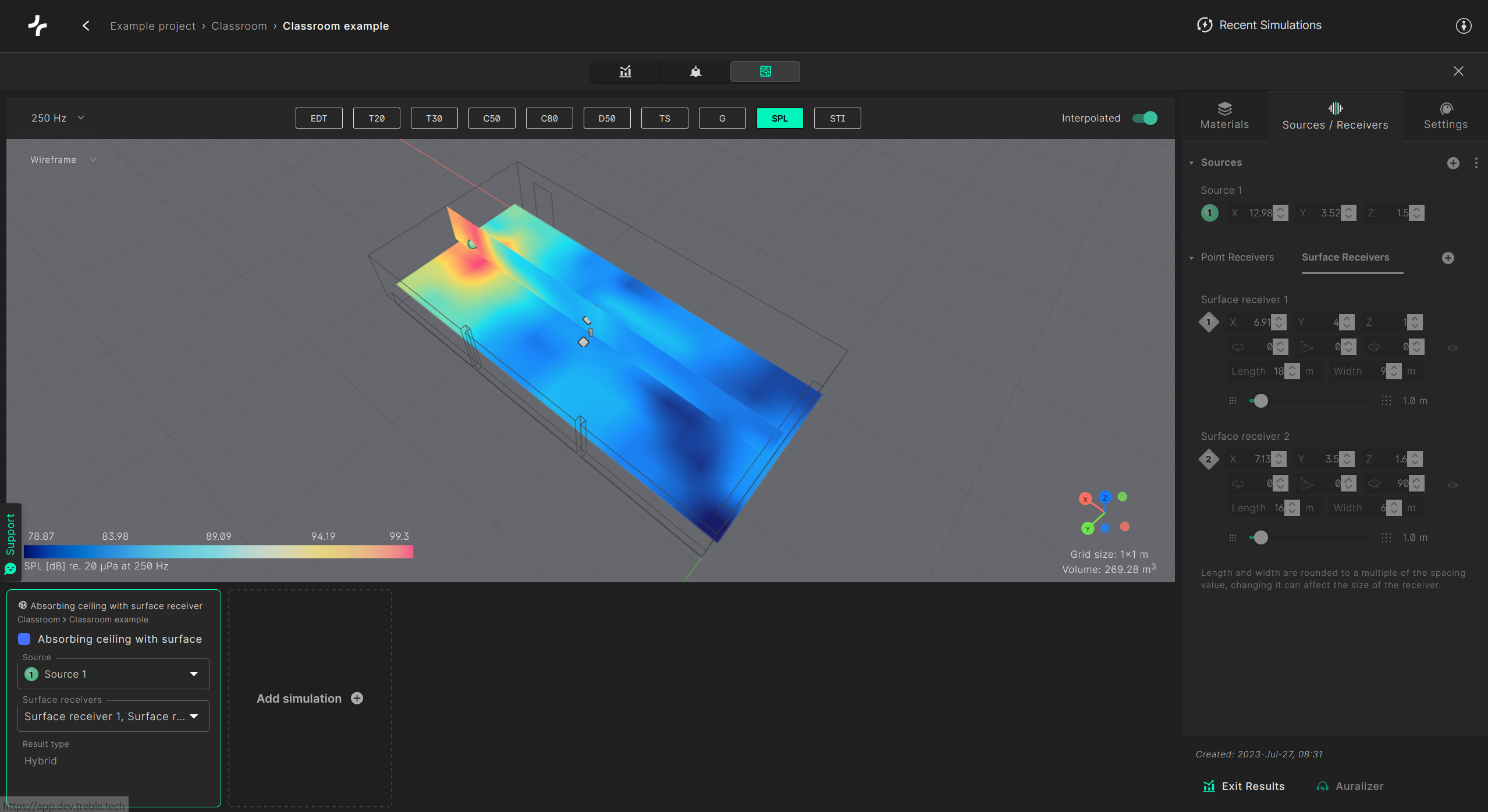Click the simulation card header icon

coord(23,606)
